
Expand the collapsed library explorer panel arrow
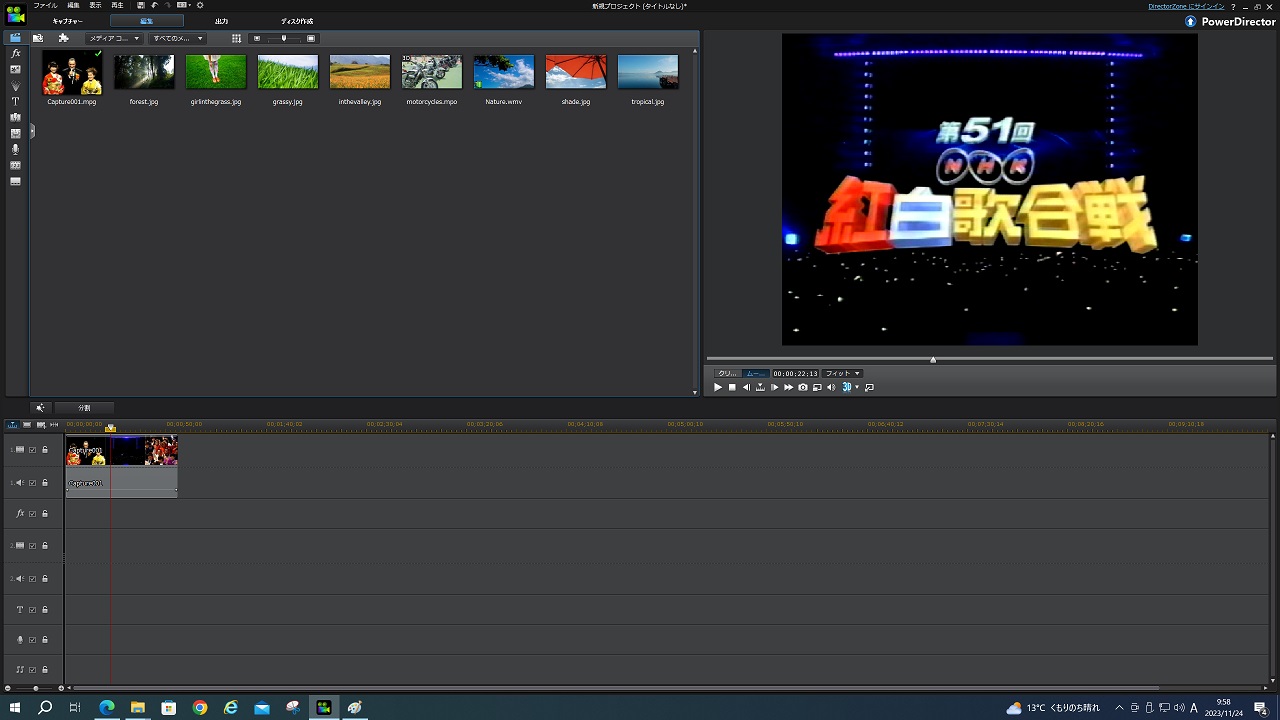tap(32, 130)
